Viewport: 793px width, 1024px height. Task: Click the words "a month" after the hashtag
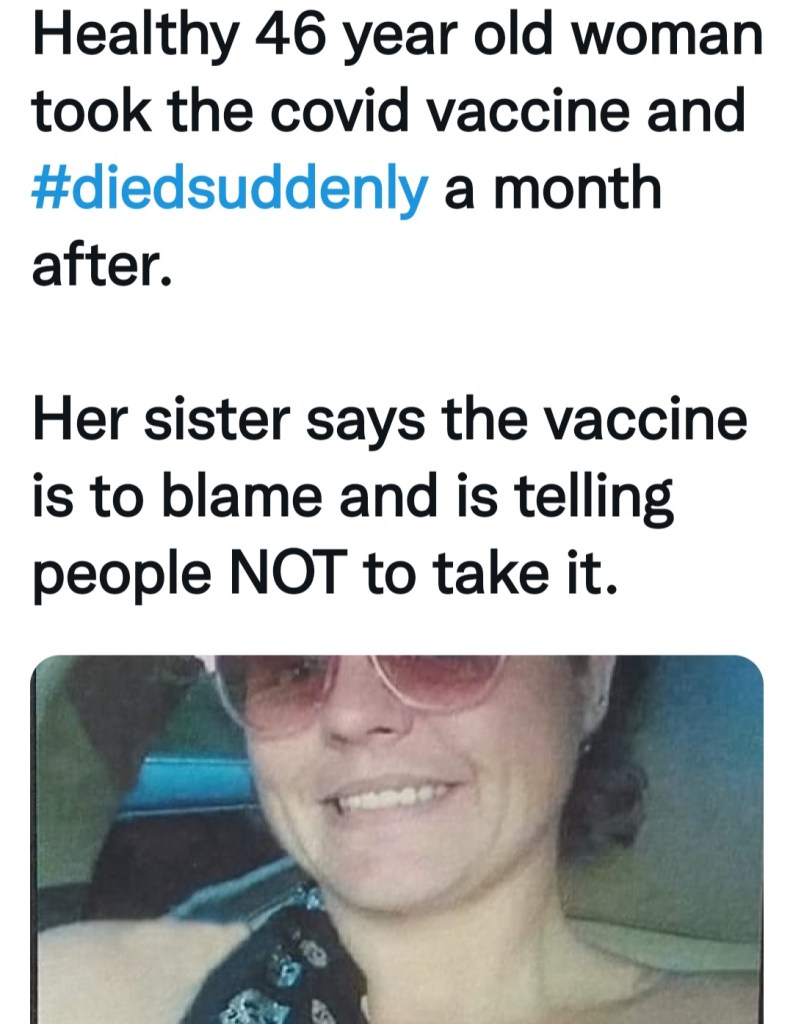[x=552, y=188]
